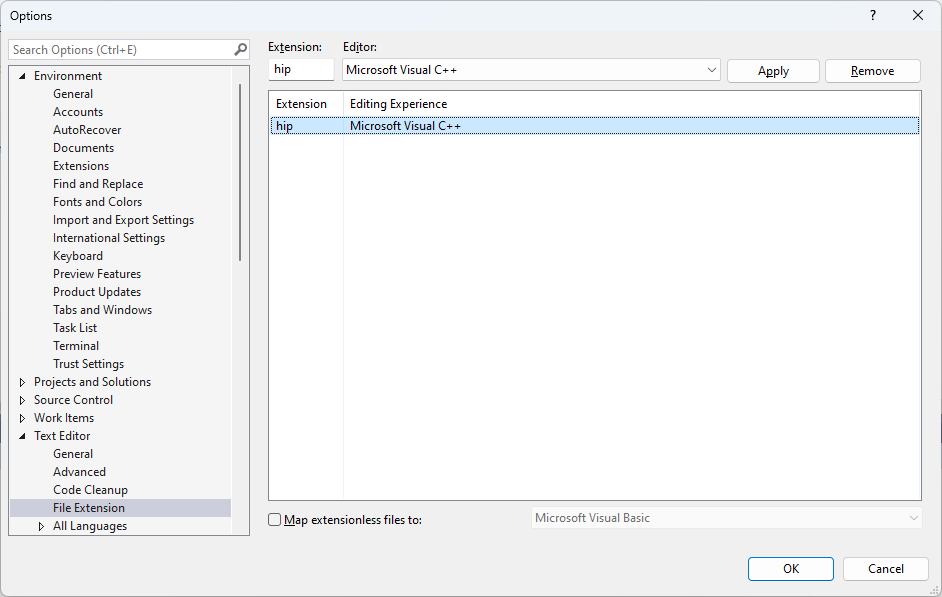Expand the Projects and Solutions node

(x=22, y=381)
